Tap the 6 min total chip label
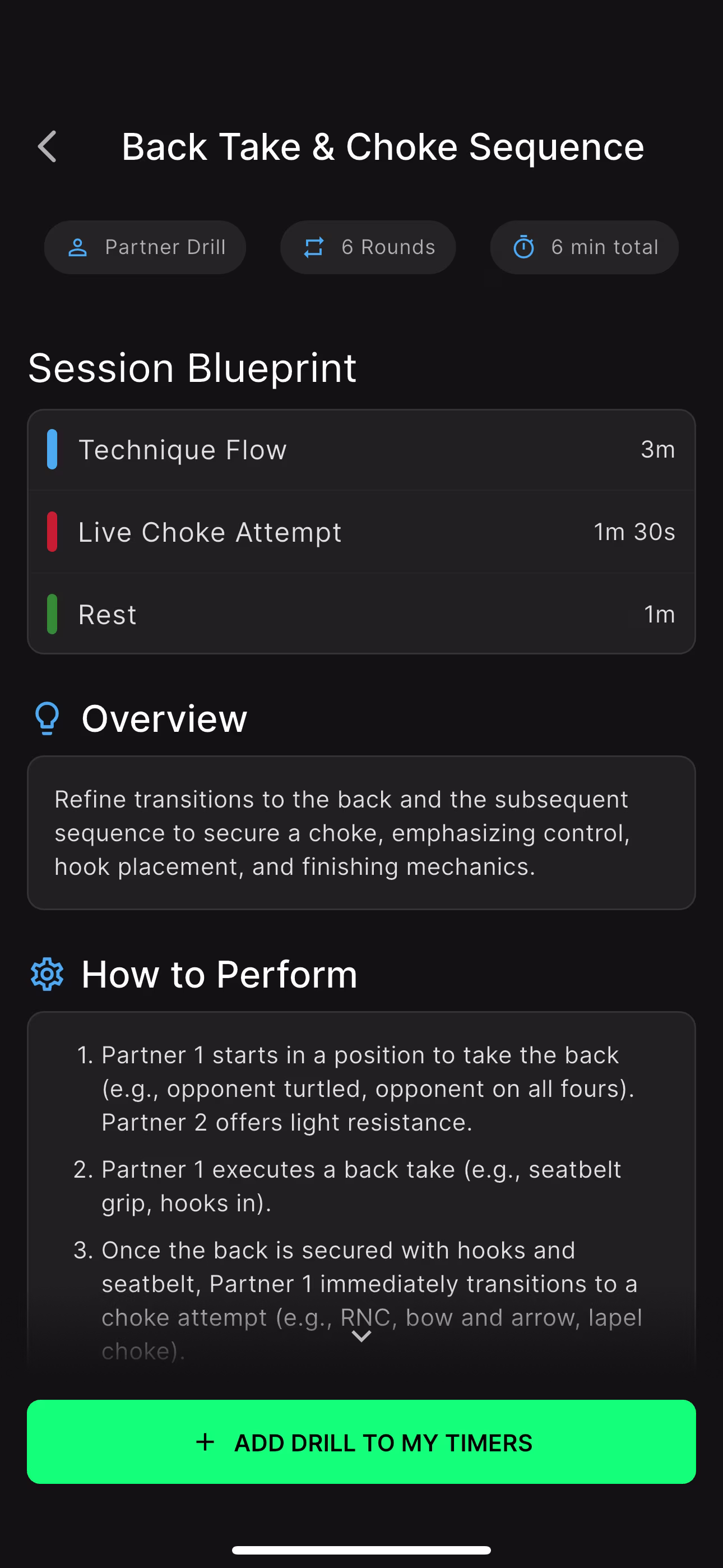Image resolution: width=723 pixels, height=1568 pixels. click(x=604, y=248)
